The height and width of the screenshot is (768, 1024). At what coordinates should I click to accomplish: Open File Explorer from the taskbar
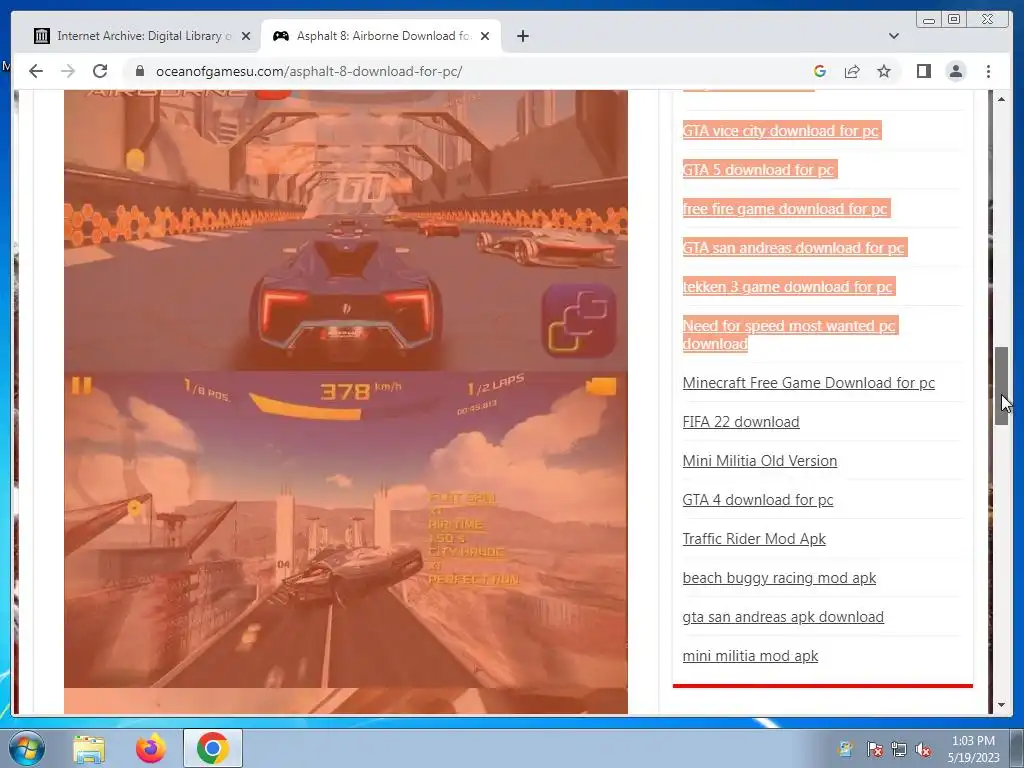coord(89,748)
